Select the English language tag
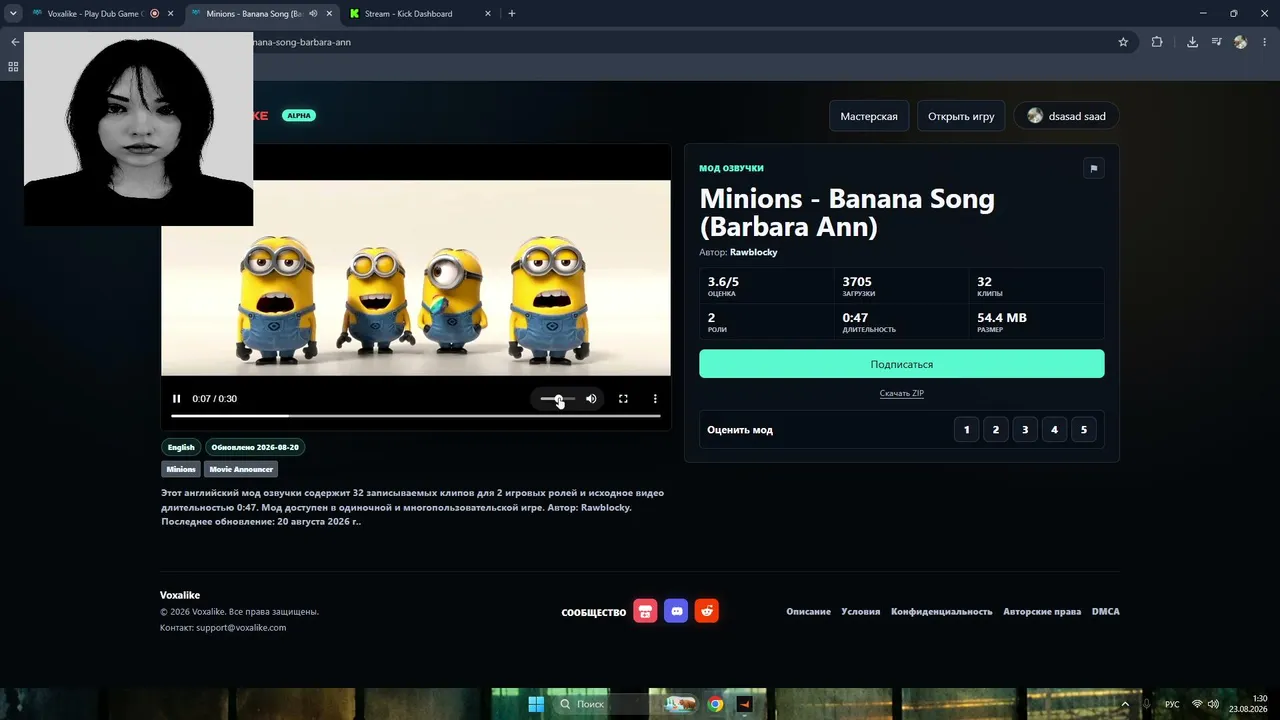 pos(181,447)
